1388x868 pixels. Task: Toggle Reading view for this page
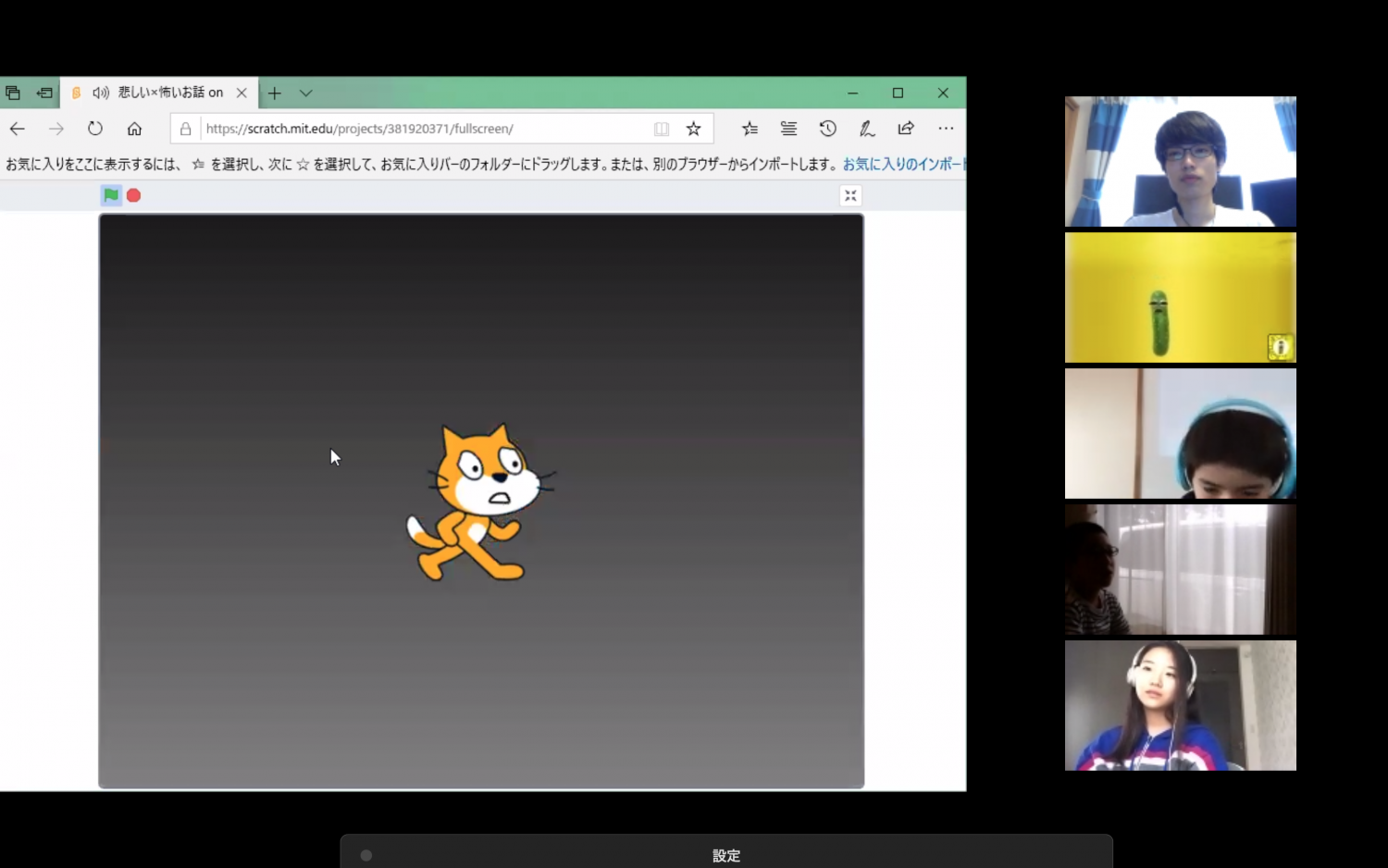662,129
